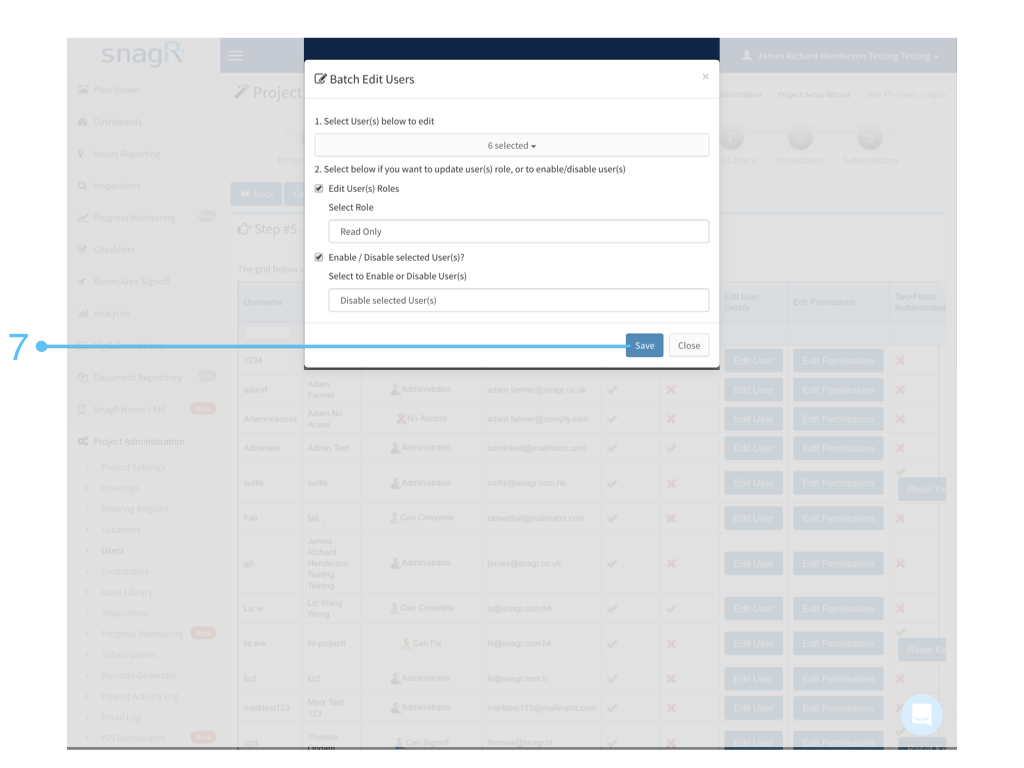Open Plan Viewer in the sidebar
This screenshot has width=1024, height=768.
pyautogui.click(x=117, y=89)
